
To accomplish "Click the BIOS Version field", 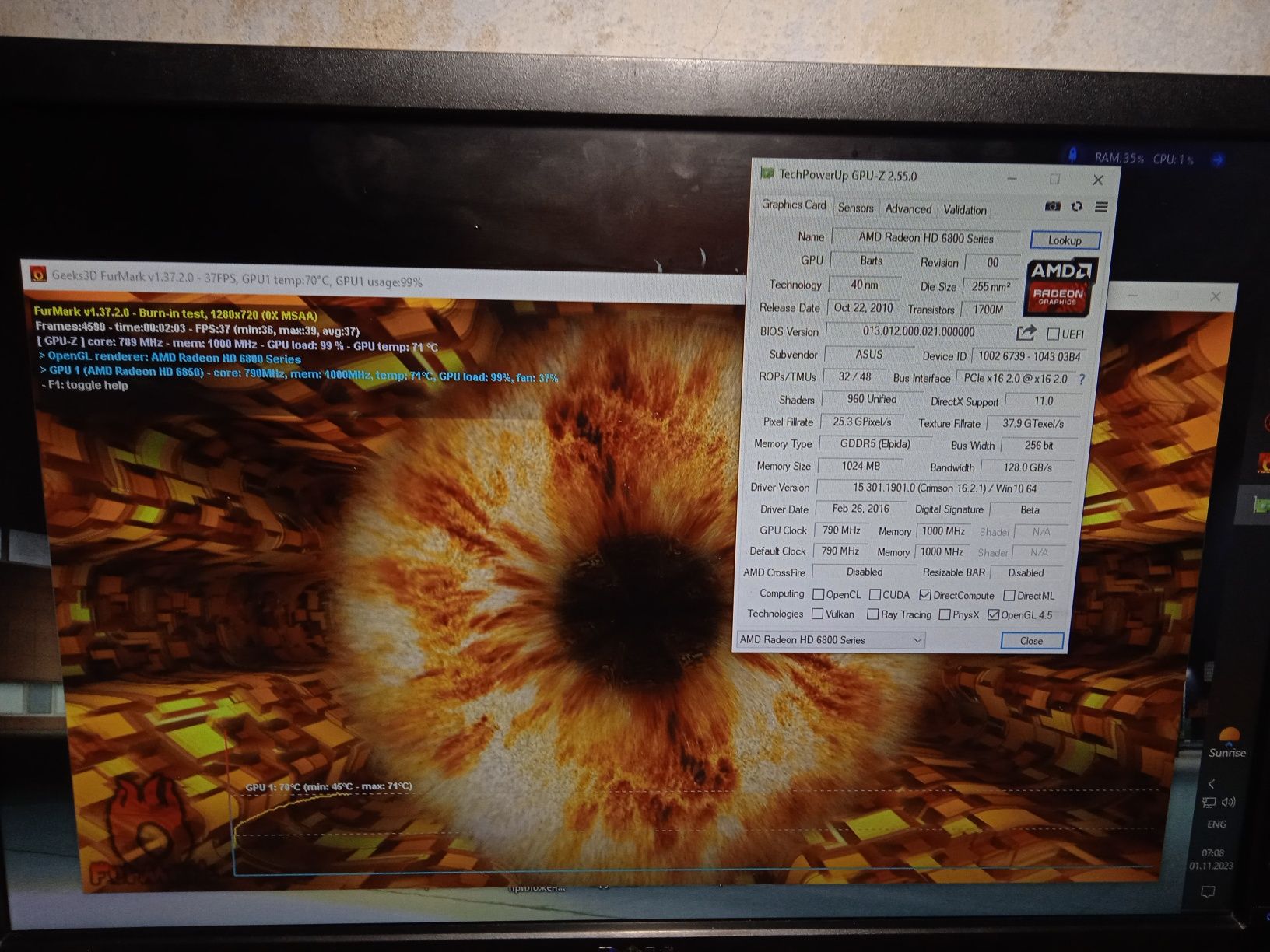I will pyautogui.click(x=918, y=331).
